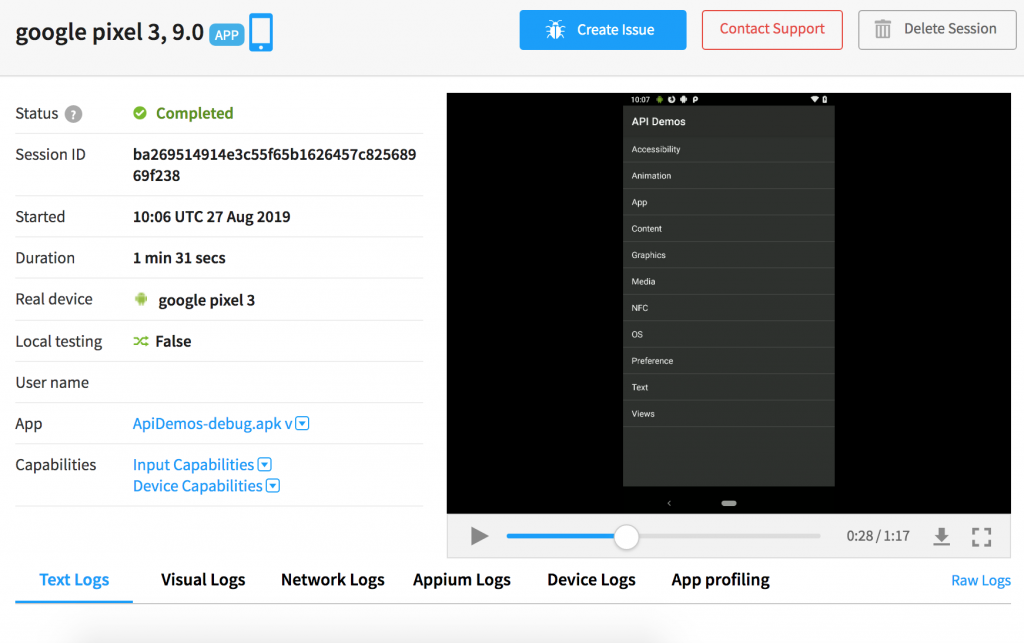Expand the Device Capabilities dropdown

pos(273,486)
